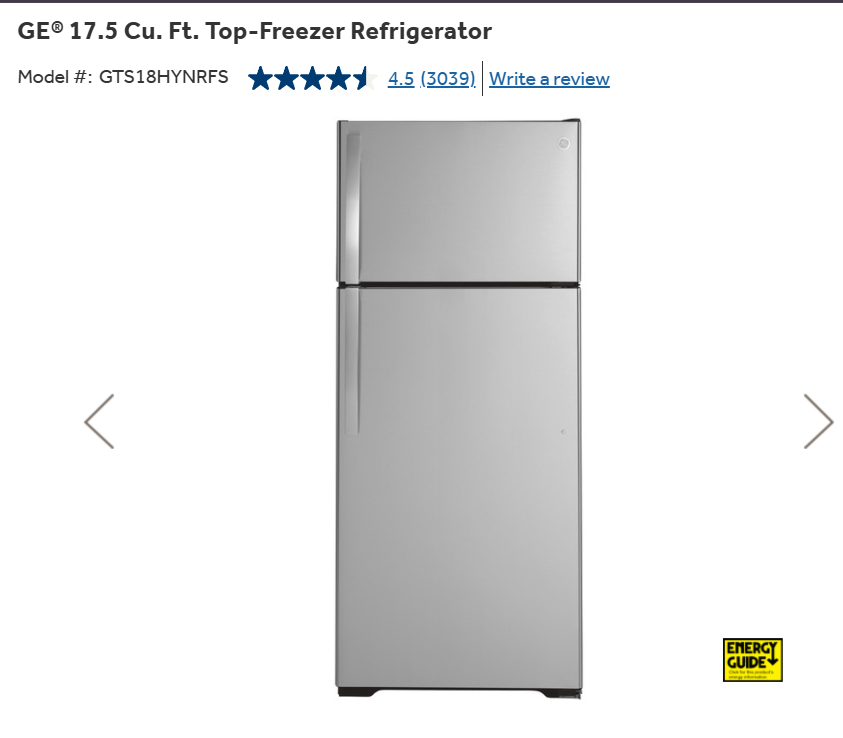Open the 4.5 average rating link

coord(401,78)
